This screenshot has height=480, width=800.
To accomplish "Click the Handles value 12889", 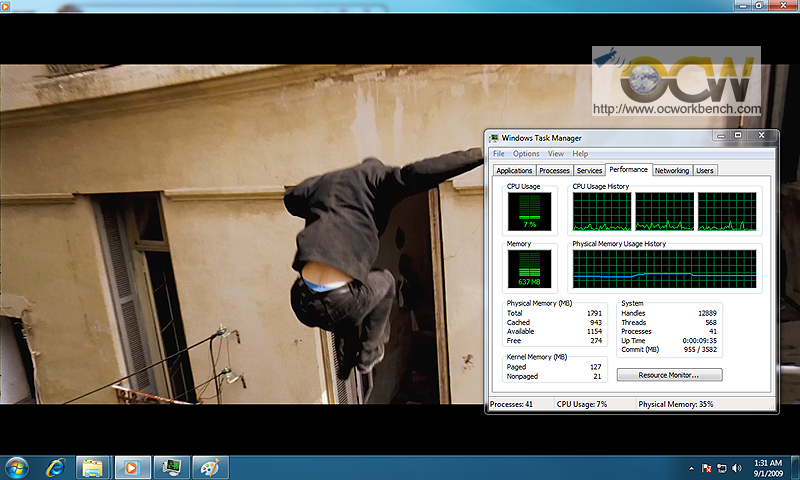I will point(707,313).
